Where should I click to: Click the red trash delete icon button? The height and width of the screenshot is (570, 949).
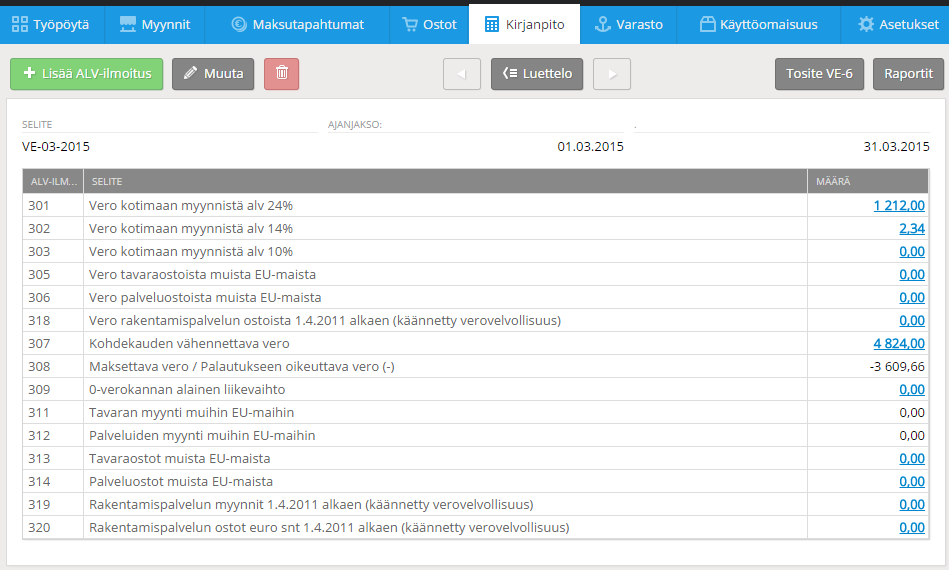tap(281, 73)
